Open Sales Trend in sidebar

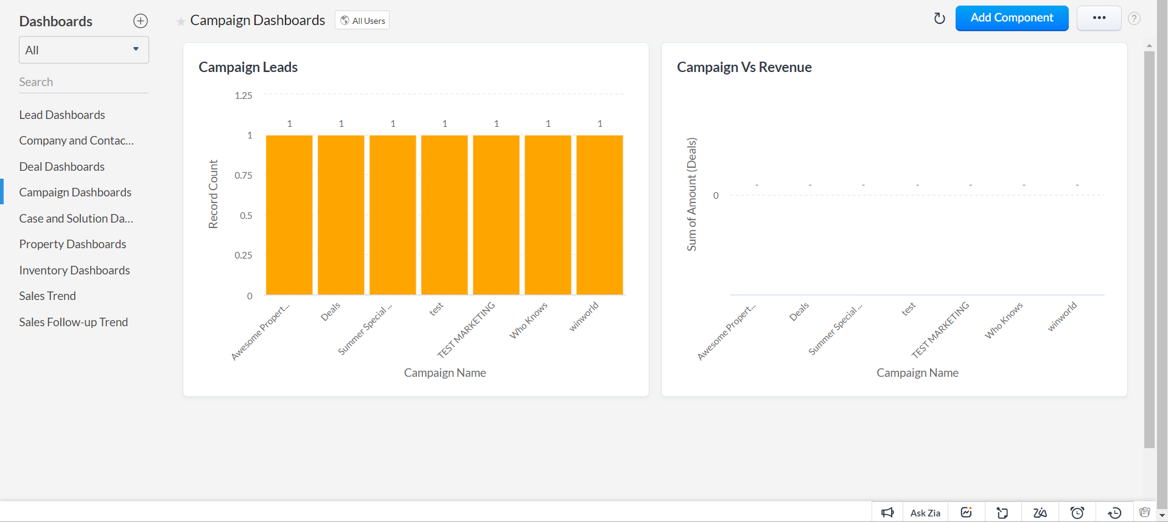48,296
